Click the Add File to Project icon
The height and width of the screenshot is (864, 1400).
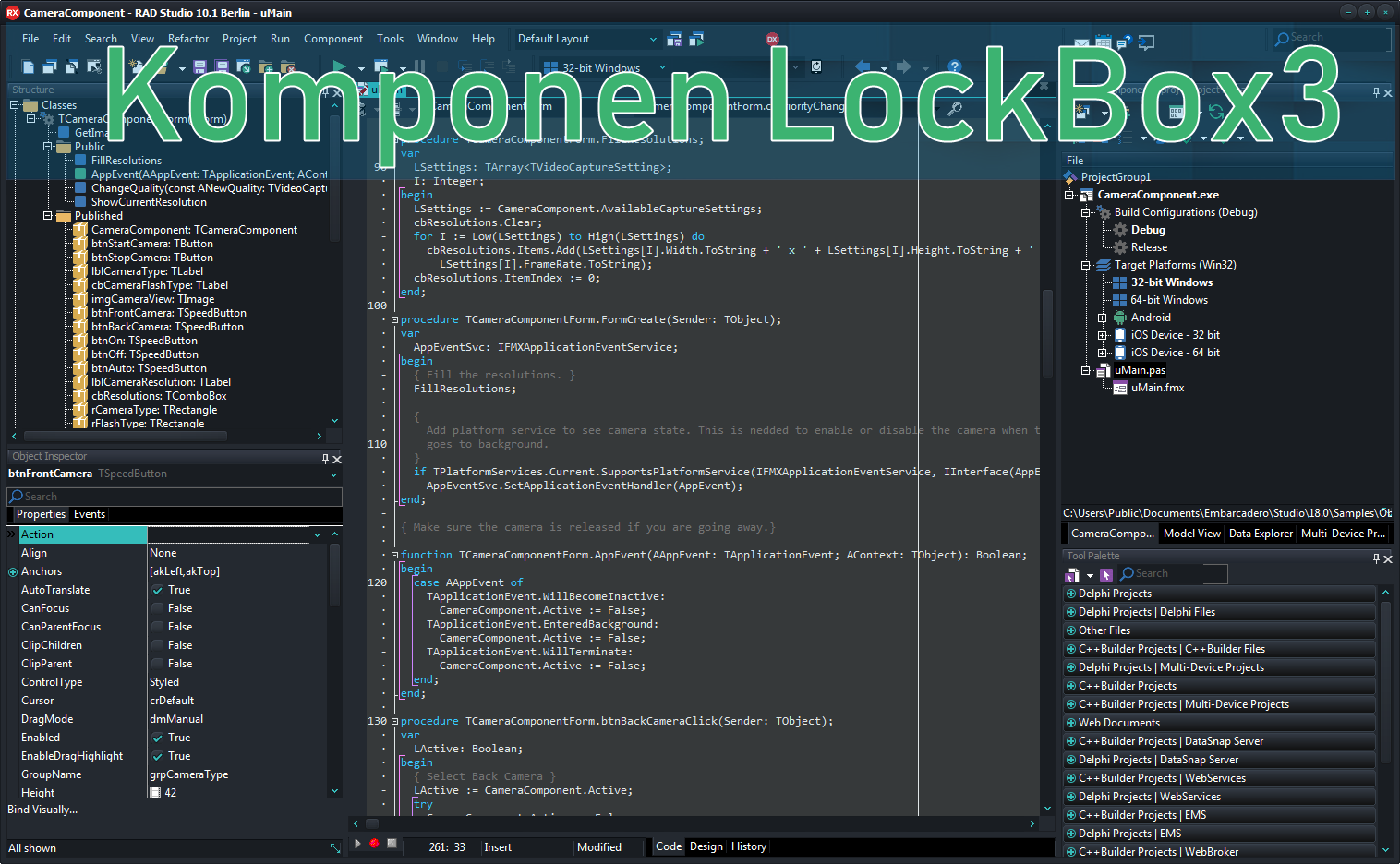[266, 66]
